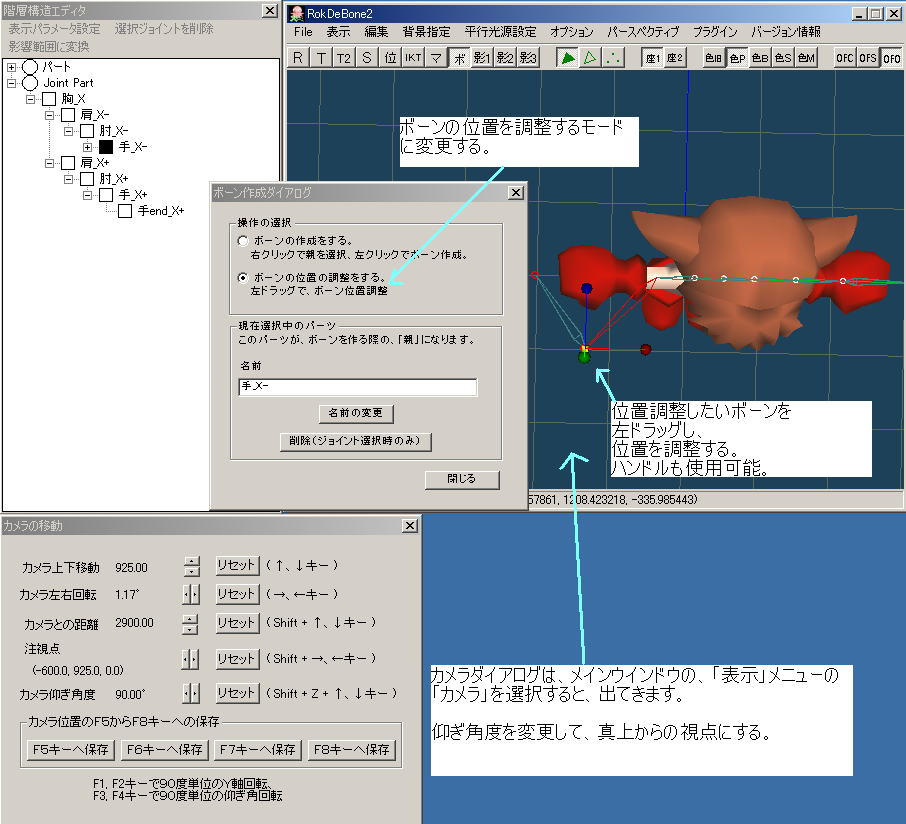The image size is (906, 824).
Task: Click the カメラ上下移動 spinner control
Action: (192, 567)
